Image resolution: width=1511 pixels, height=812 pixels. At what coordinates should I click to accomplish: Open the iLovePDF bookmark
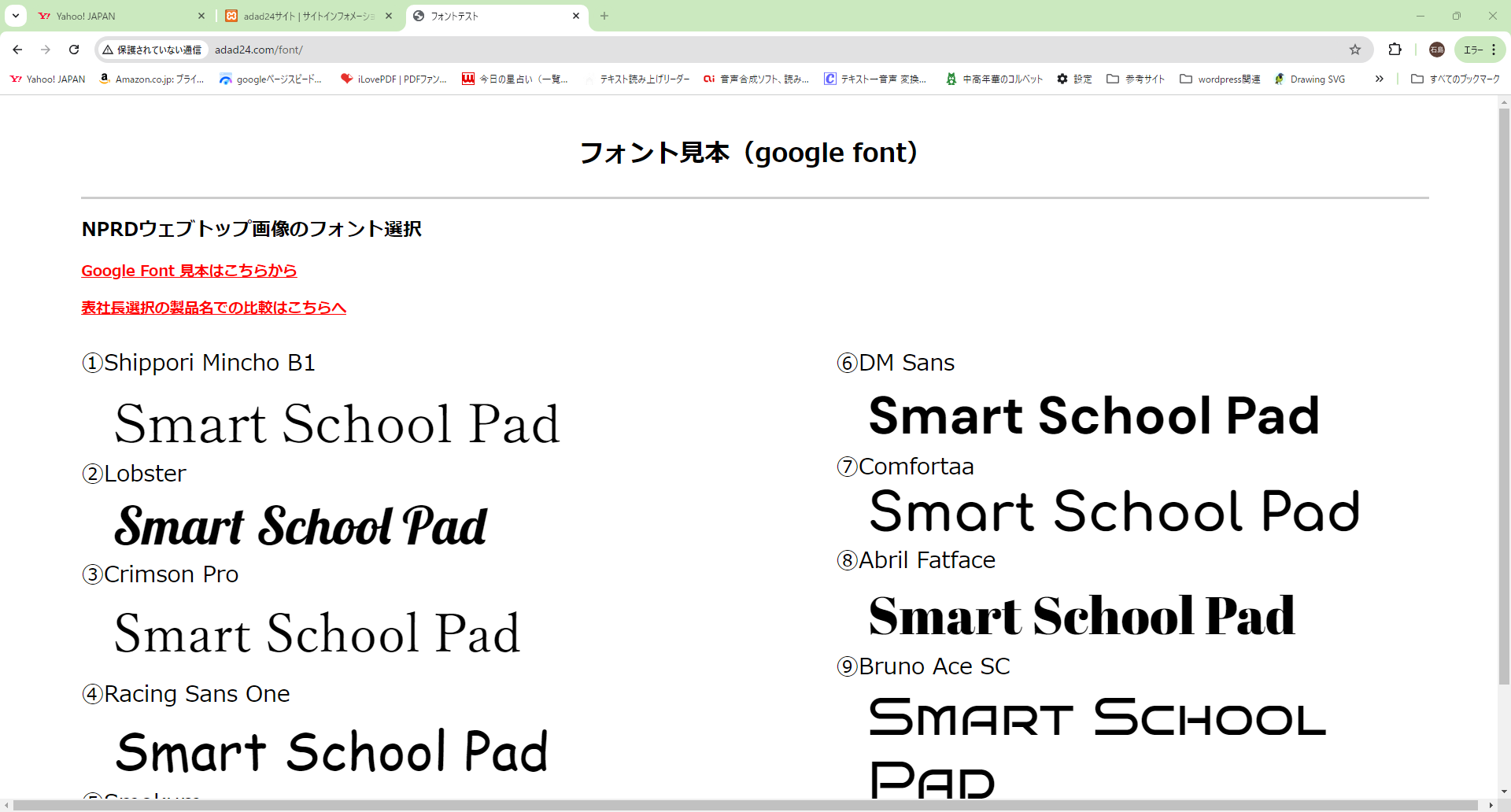393,79
